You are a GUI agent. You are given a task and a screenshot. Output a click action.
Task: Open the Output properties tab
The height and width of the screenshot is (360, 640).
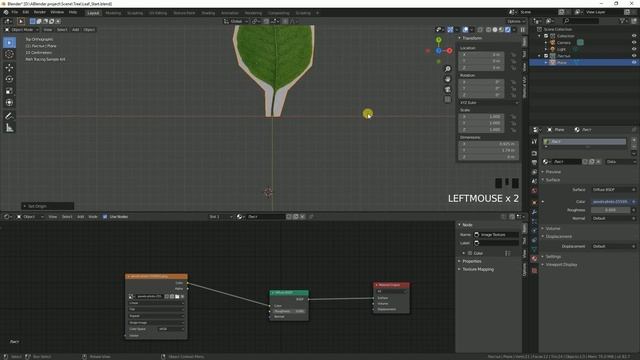click(534, 163)
